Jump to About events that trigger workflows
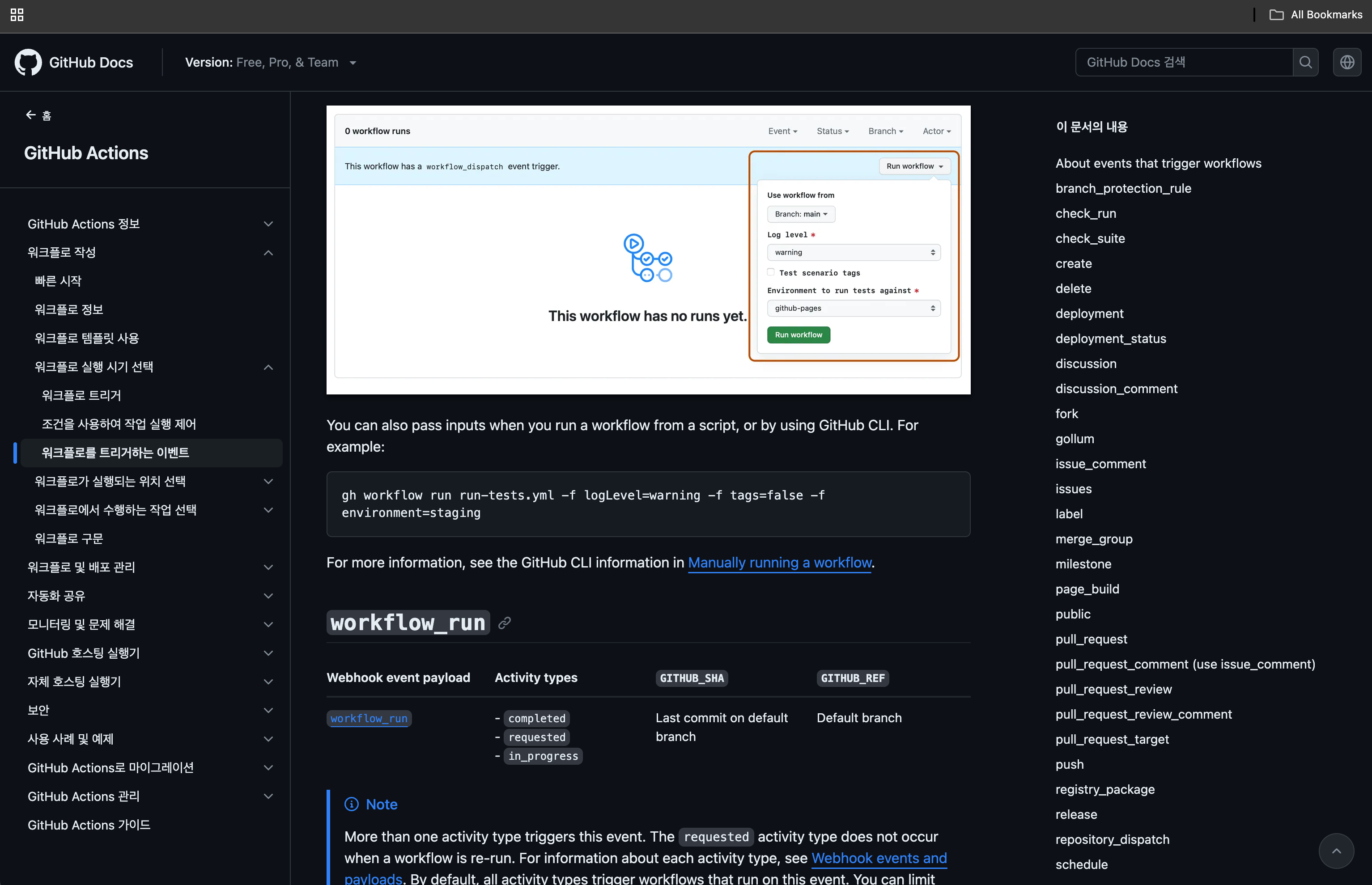Screen dimensions: 1372x885 [1158, 163]
